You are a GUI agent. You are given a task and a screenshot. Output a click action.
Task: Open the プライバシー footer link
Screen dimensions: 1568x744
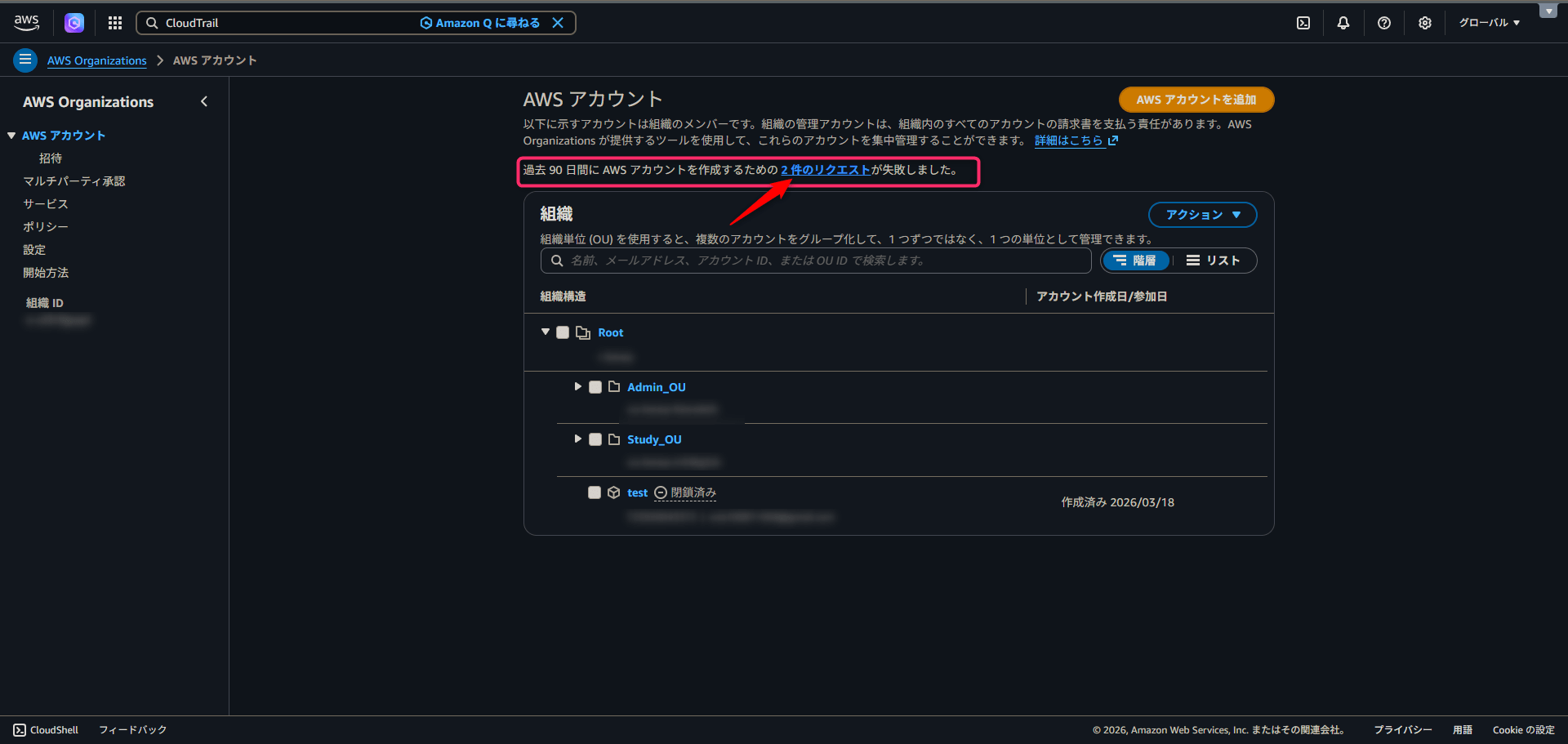[x=1402, y=730]
